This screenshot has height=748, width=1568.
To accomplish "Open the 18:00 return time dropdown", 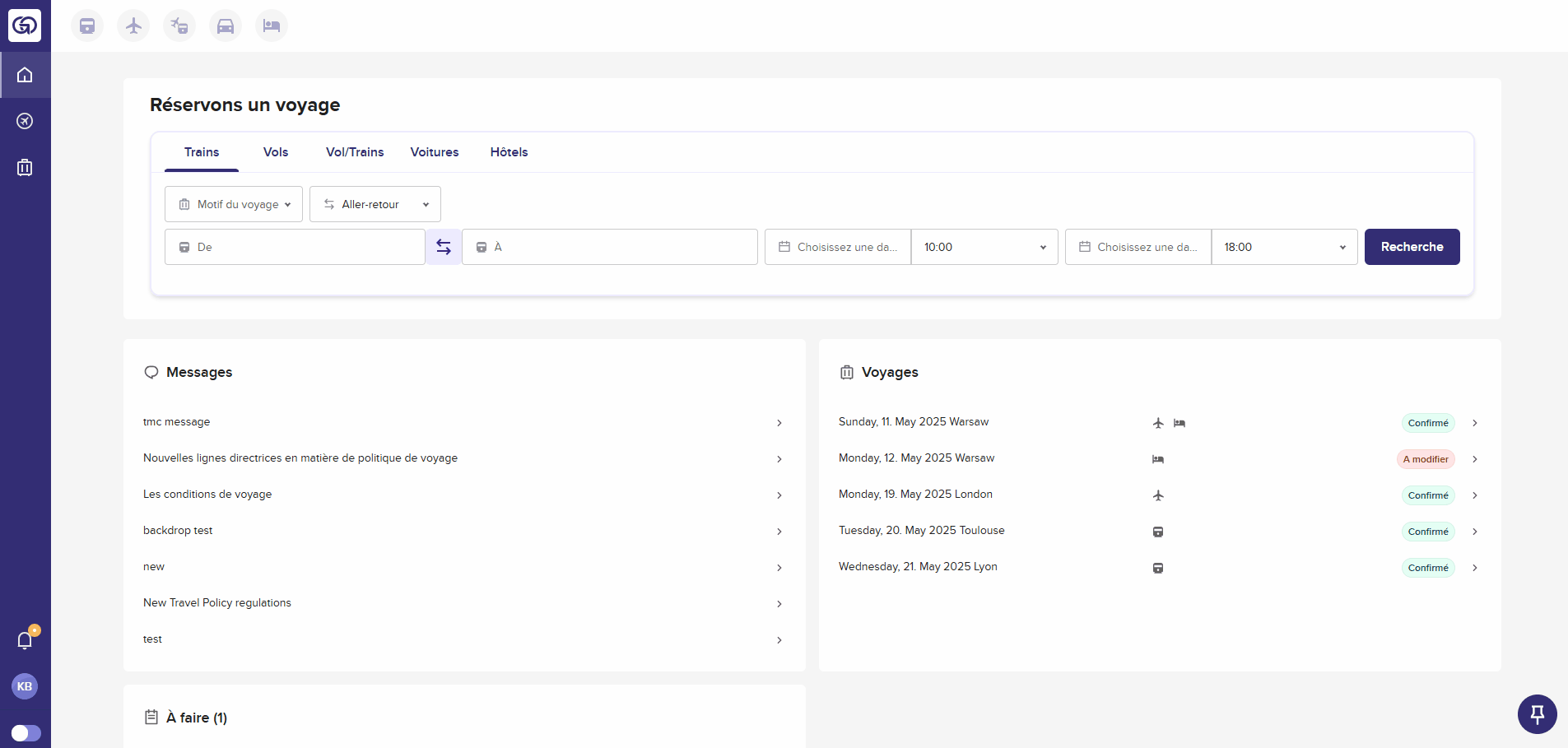I will [1284, 247].
